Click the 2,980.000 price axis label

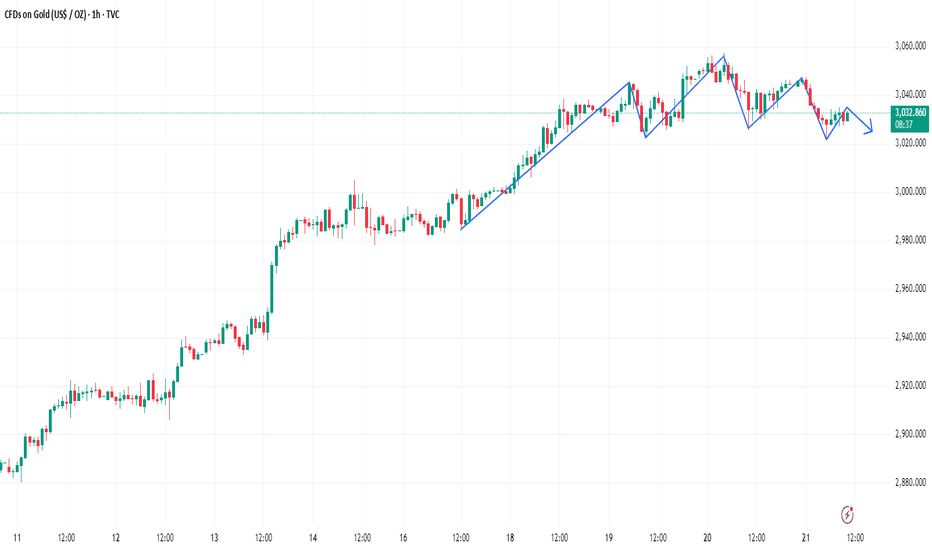911,240
